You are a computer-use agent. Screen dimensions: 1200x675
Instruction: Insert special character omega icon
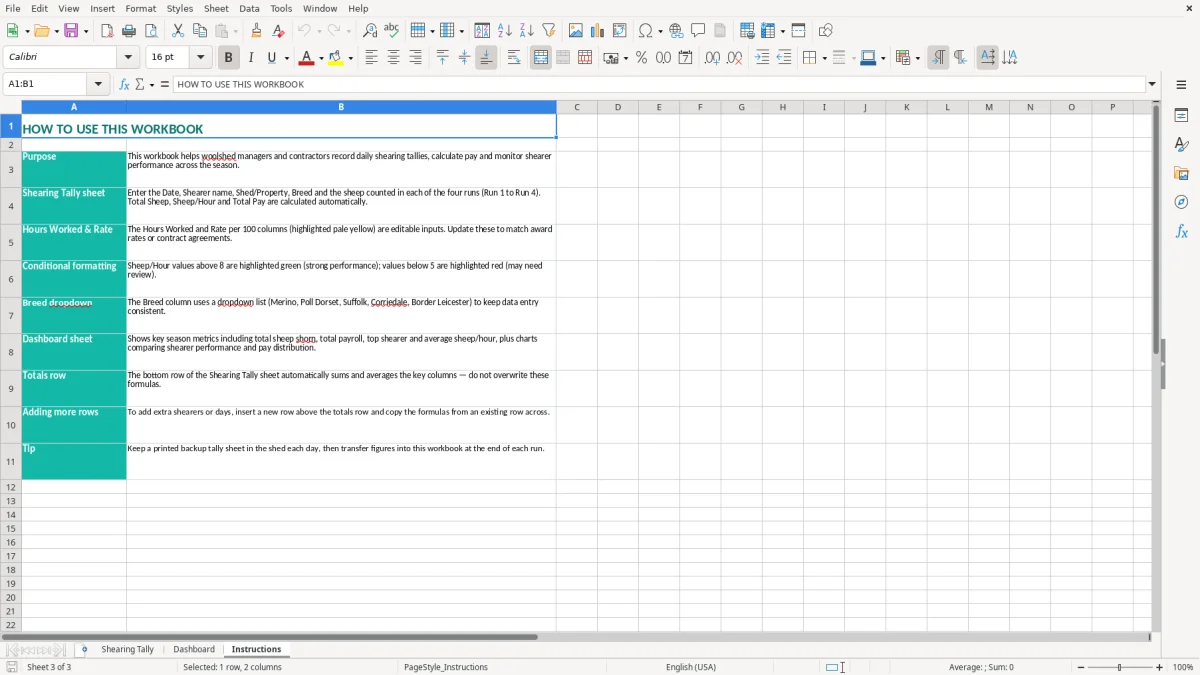click(x=645, y=31)
